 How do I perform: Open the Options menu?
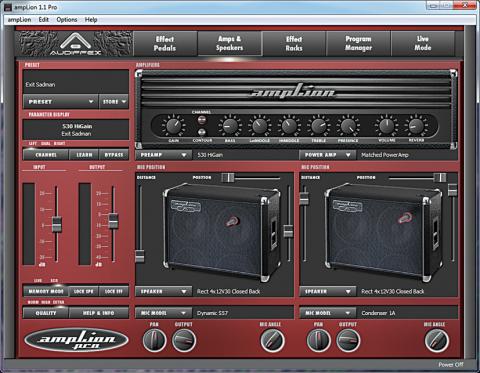point(67,20)
